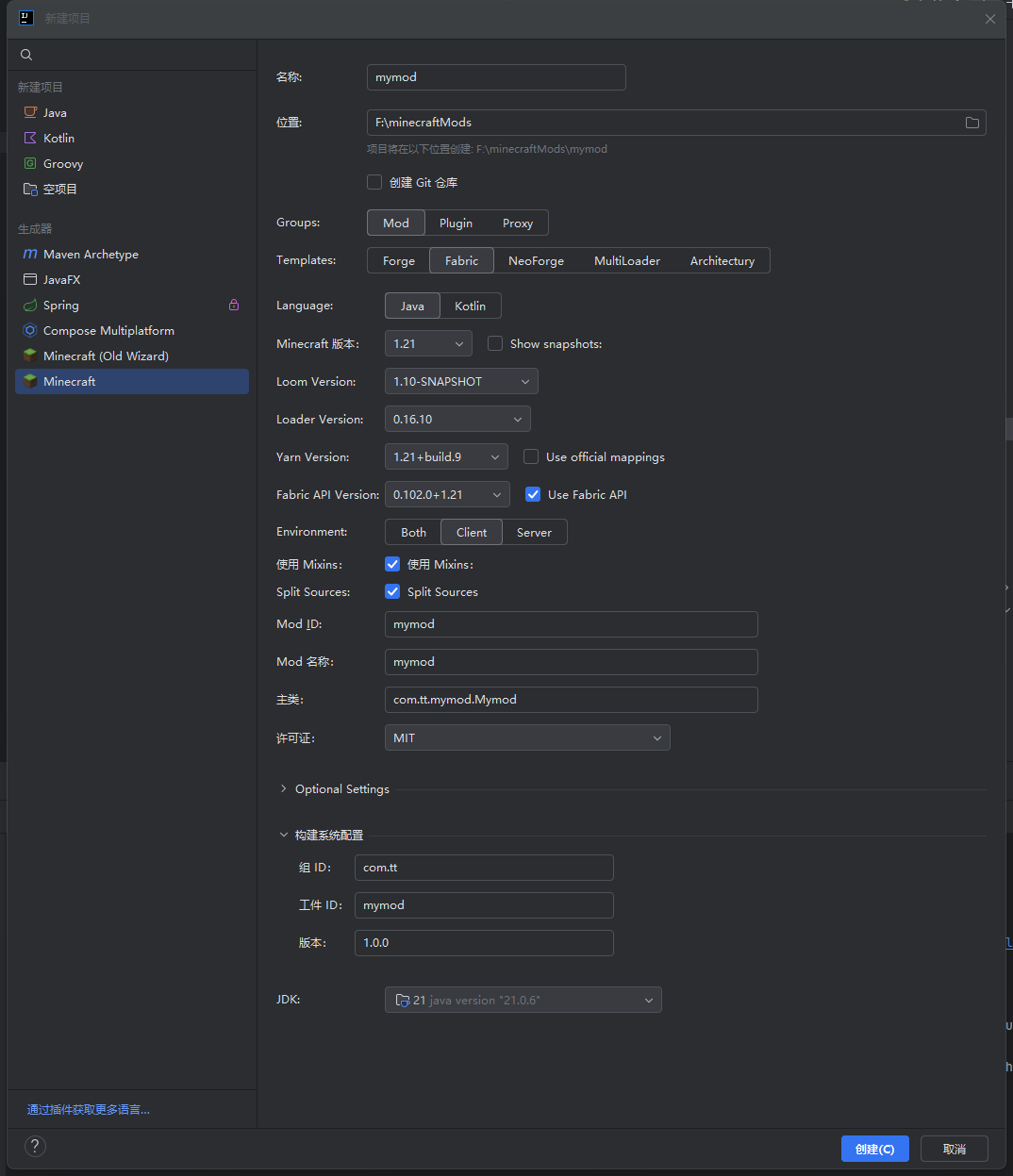Viewport: 1013px width, 1176px height.
Task: Select the Plugin group tab
Action: [x=456, y=224]
